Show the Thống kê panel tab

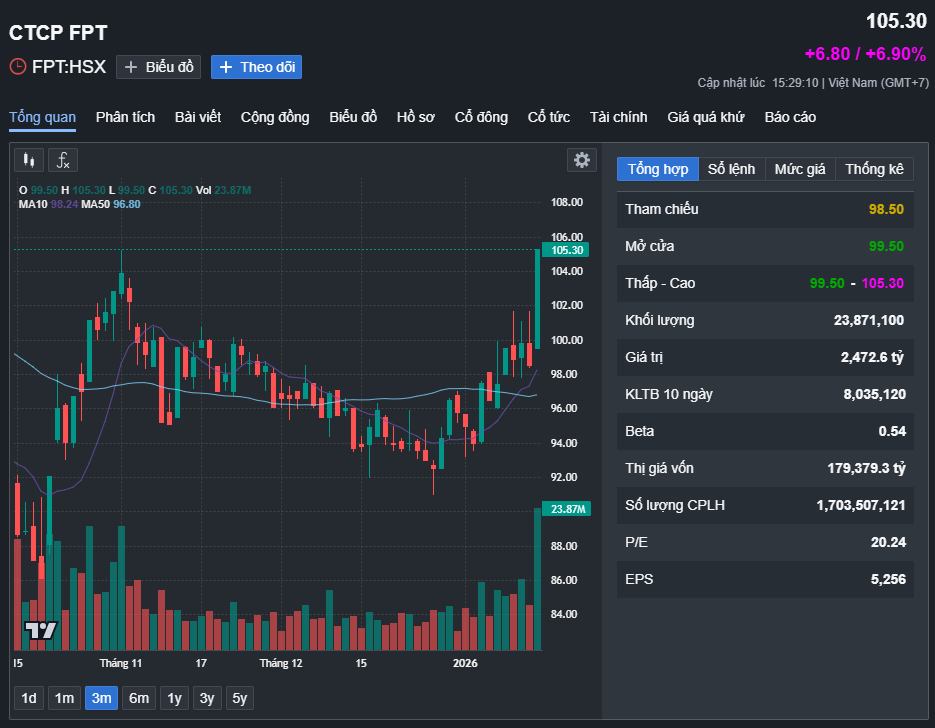(874, 169)
